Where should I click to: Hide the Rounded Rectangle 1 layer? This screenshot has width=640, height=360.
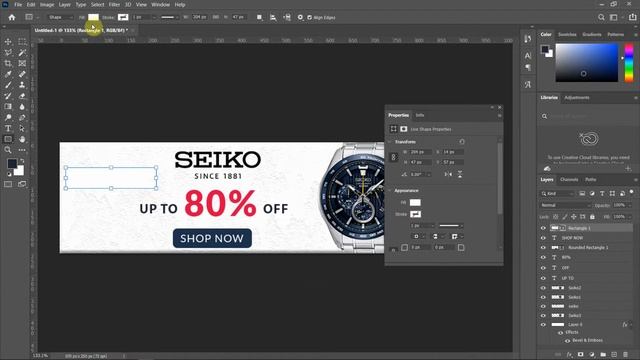543,248
